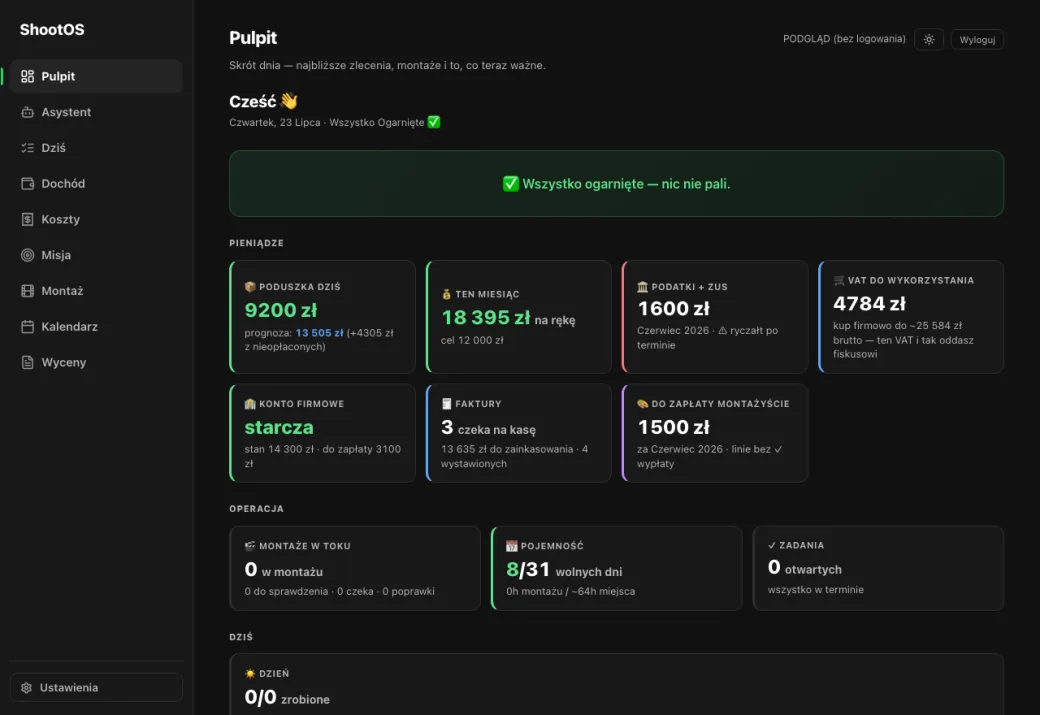Open the Pojemność 8/31 wolnych dni card
The height and width of the screenshot is (715, 1040).
click(617, 568)
